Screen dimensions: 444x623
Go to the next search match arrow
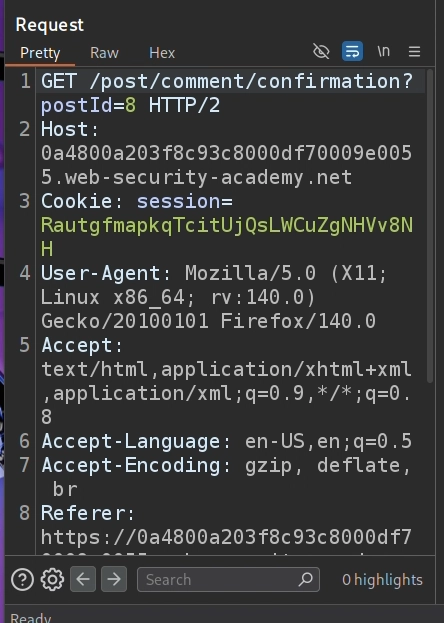114,579
